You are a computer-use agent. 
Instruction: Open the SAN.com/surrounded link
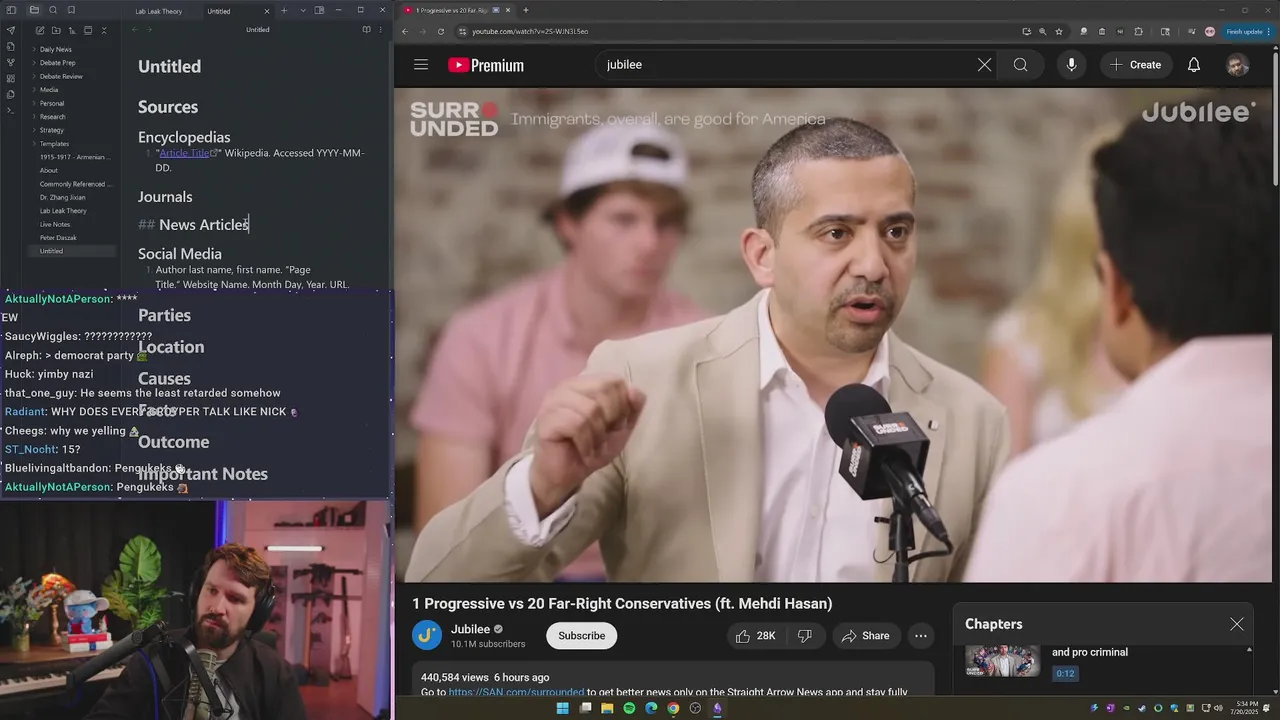[x=516, y=692]
